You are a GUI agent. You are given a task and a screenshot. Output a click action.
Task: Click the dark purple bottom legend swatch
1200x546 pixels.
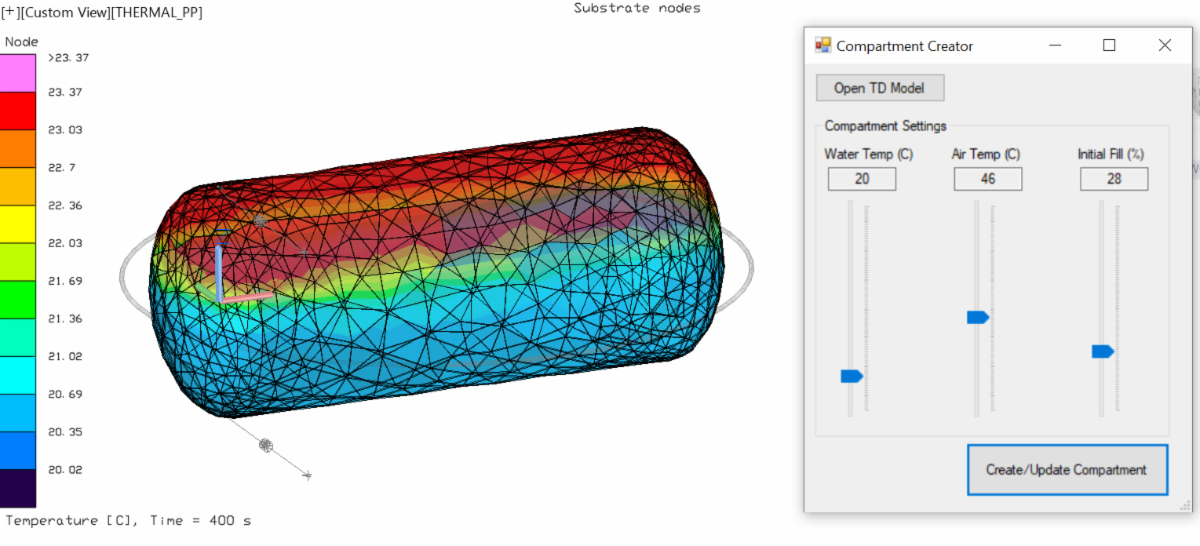point(18,488)
